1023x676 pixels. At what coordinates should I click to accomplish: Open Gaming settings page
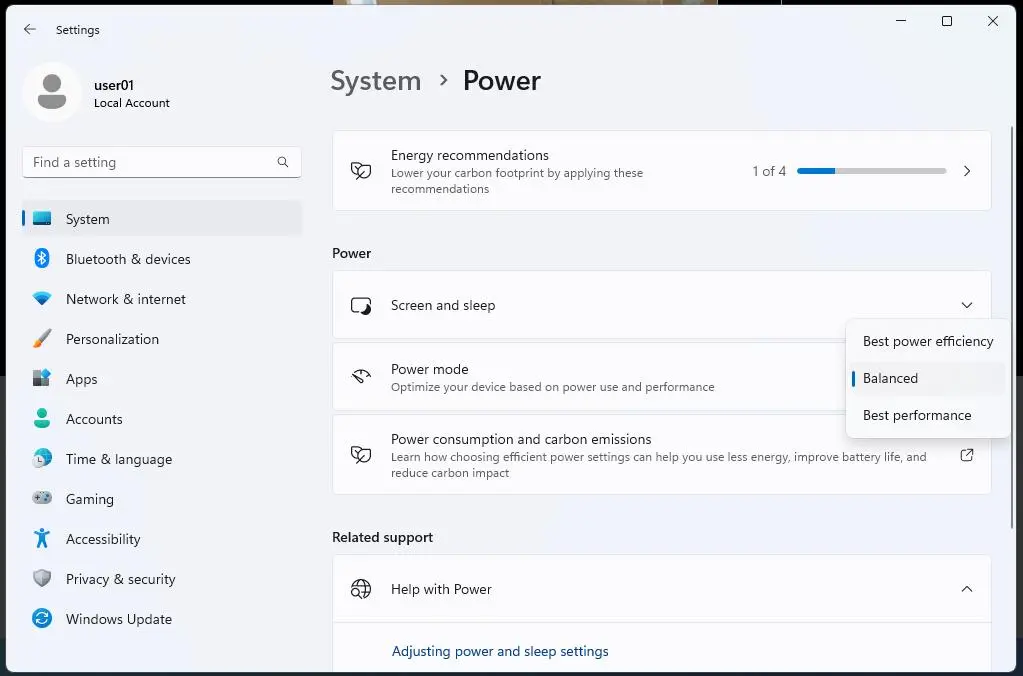click(x=162, y=499)
